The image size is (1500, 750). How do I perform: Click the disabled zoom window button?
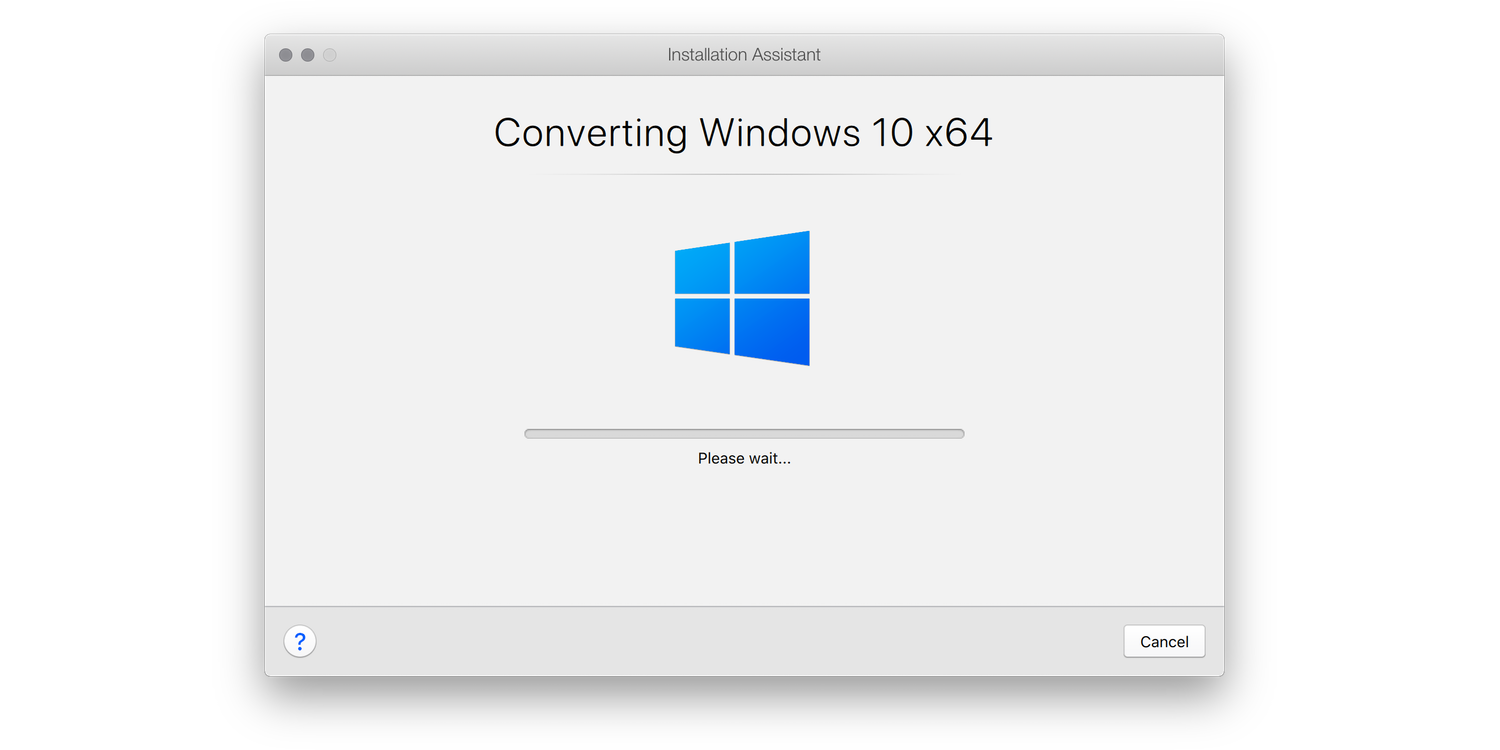click(x=330, y=55)
